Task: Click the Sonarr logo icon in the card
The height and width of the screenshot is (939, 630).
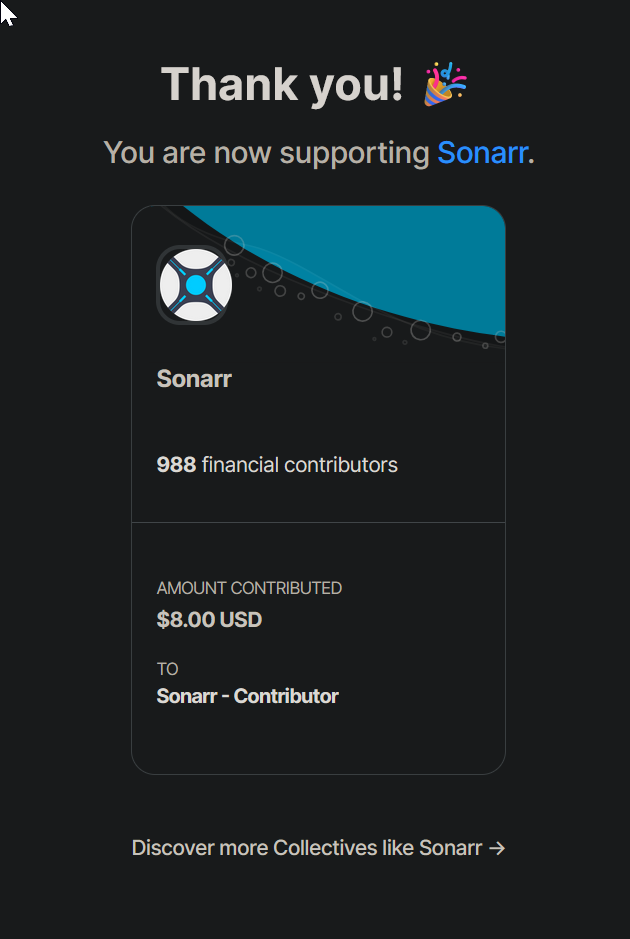Action: coord(195,285)
